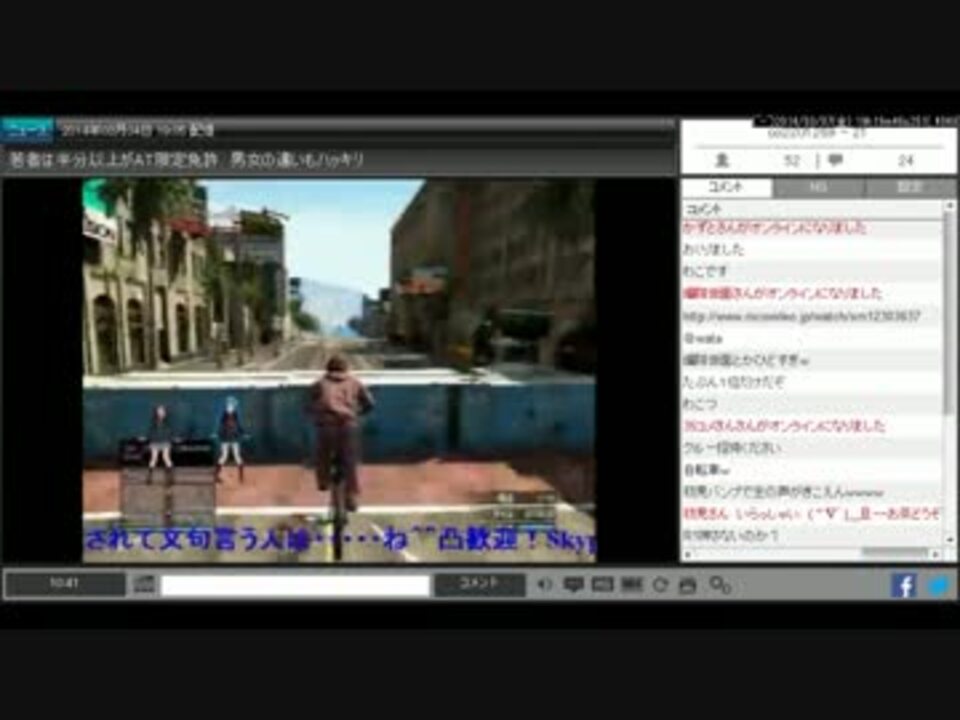Screen dimensions: 960x720
Task: Select the 'わこです' comment row
Action: (812, 271)
